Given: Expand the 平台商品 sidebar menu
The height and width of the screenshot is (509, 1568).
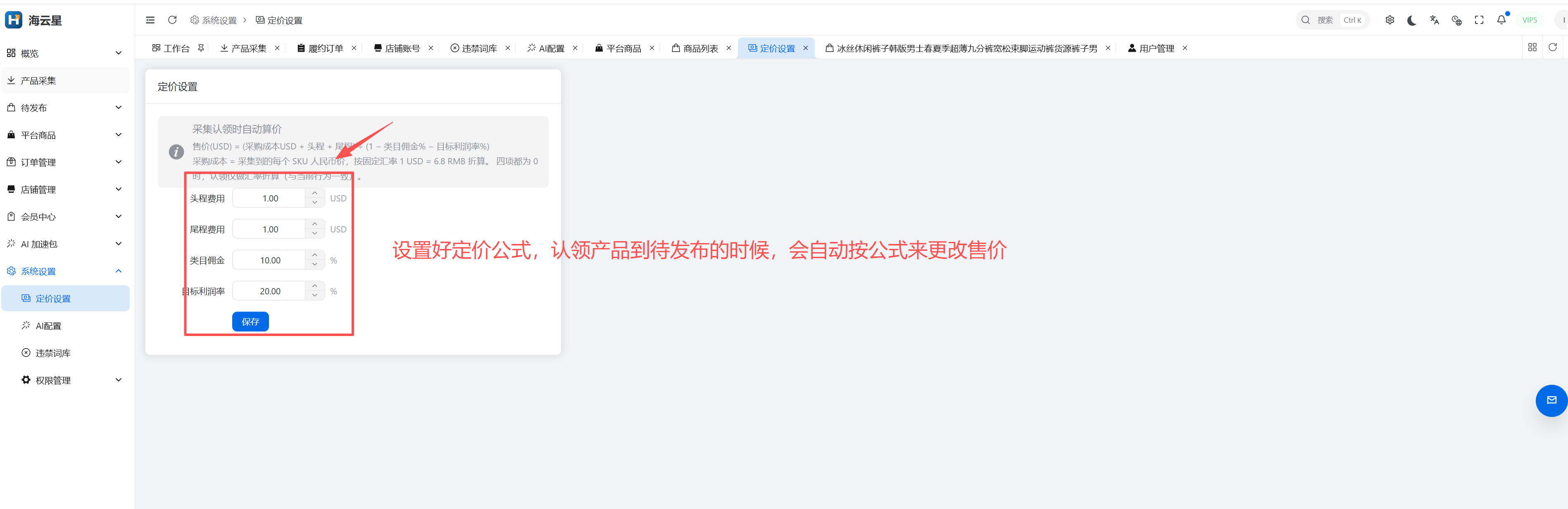Looking at the screenshot, I should [65, 135].
